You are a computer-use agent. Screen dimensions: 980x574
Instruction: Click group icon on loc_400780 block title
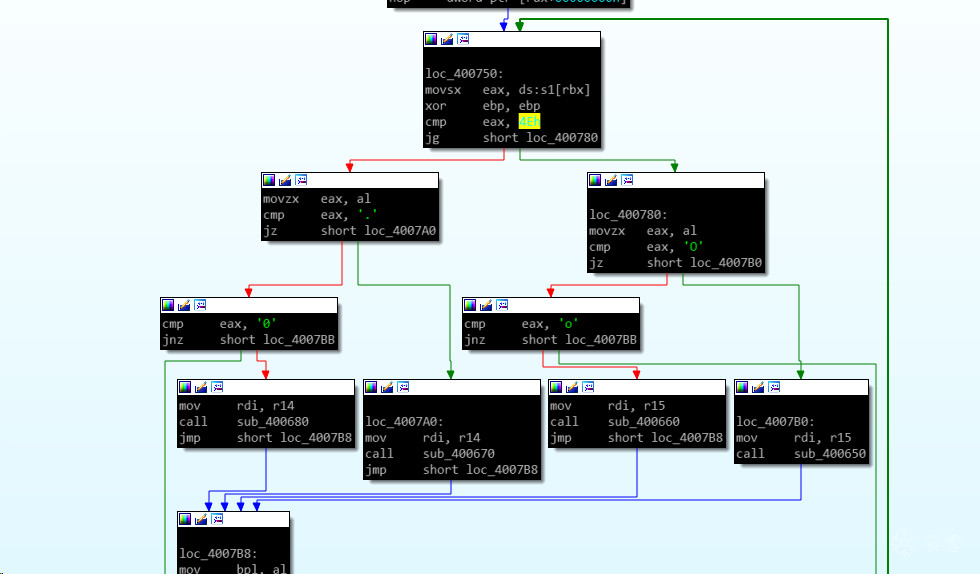(627, 180)
